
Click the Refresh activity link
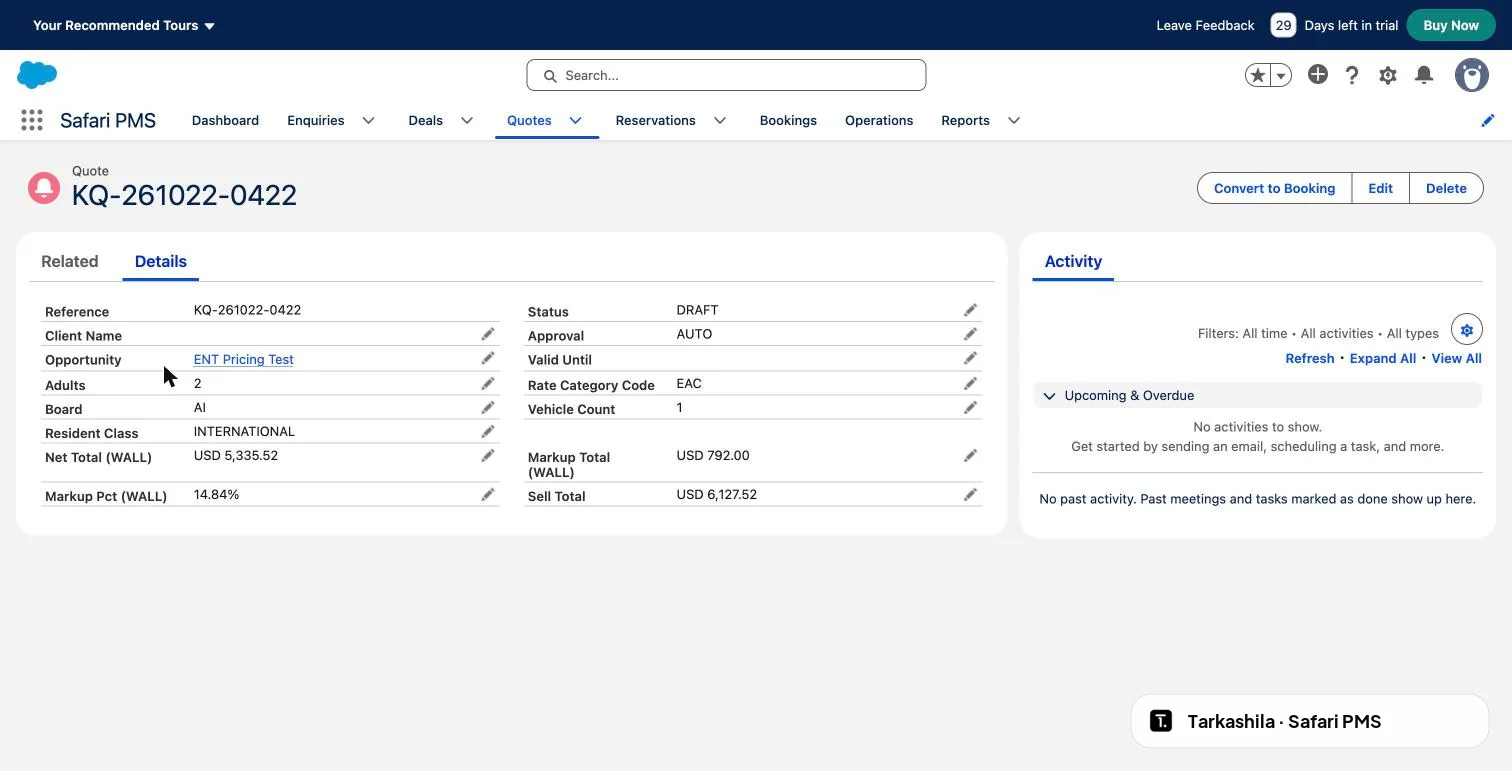(x=1310, y=358)
